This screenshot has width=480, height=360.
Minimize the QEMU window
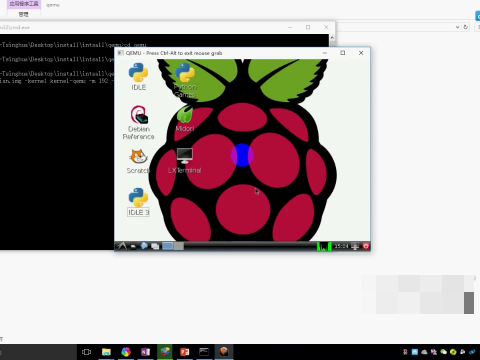[325, 53]
